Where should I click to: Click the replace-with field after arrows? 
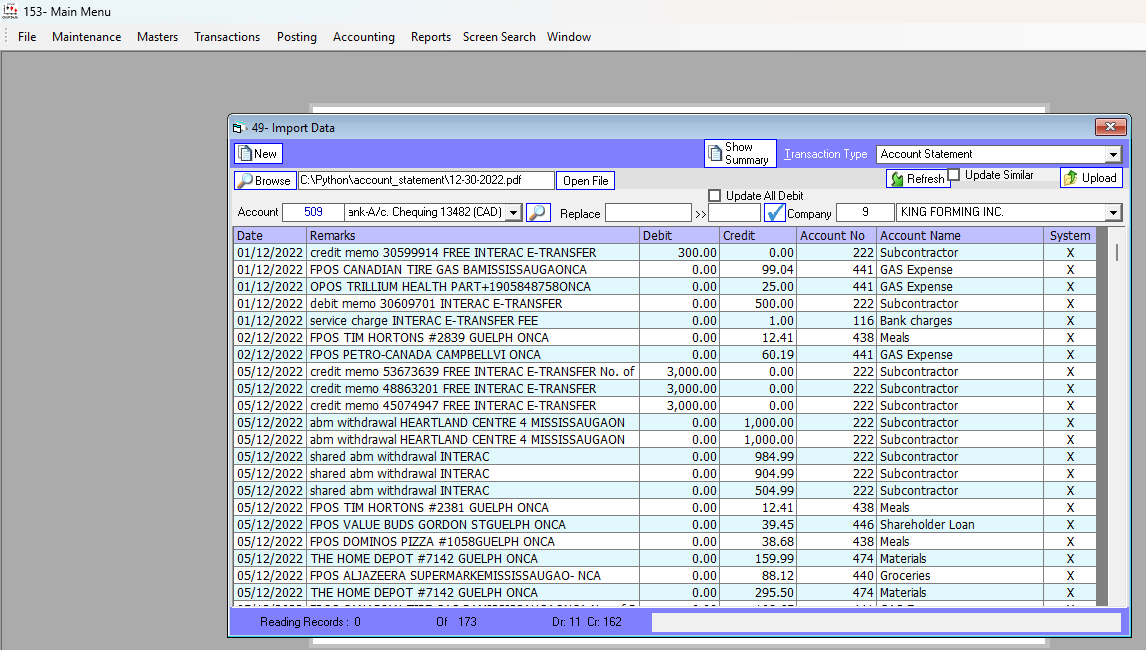[x=735, y=213]
